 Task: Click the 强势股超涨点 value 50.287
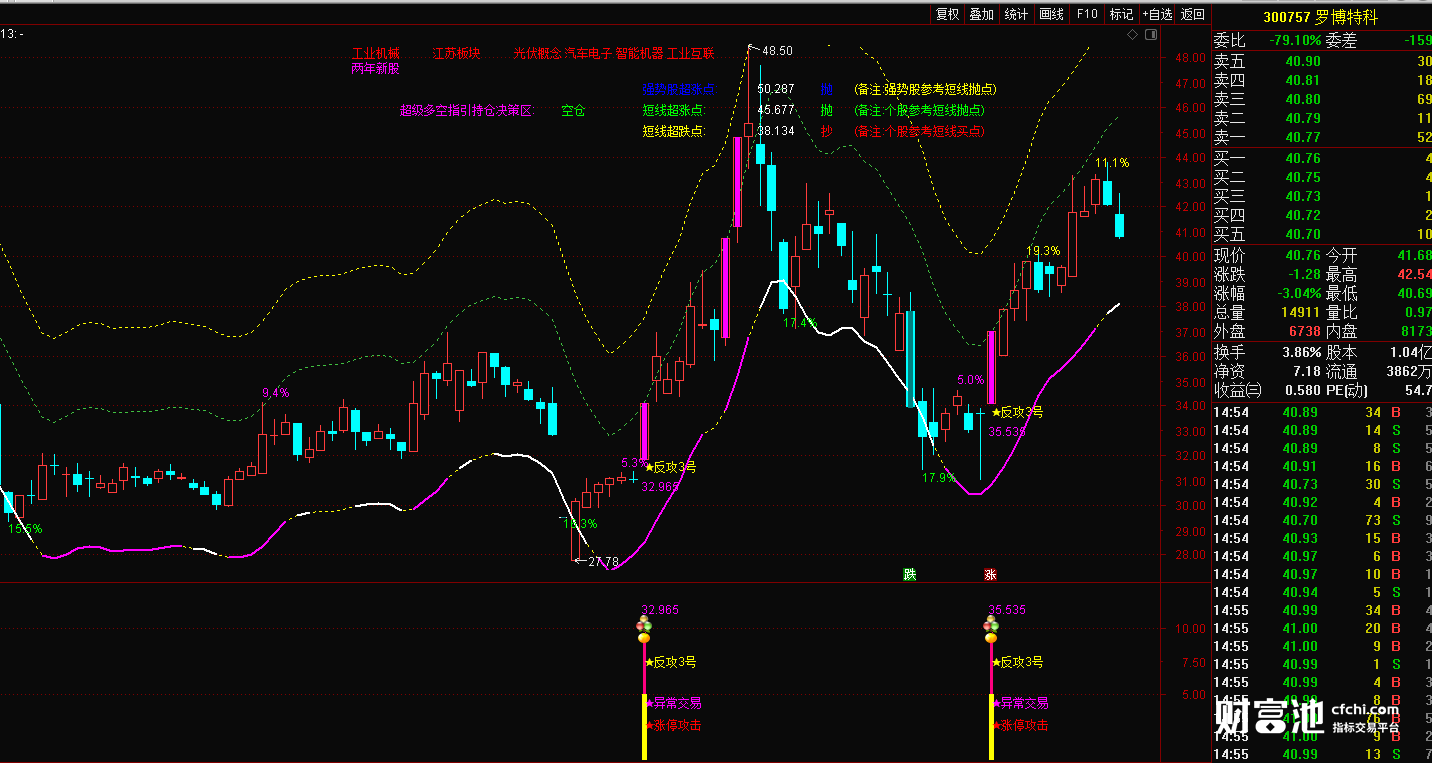pos(776,89)
